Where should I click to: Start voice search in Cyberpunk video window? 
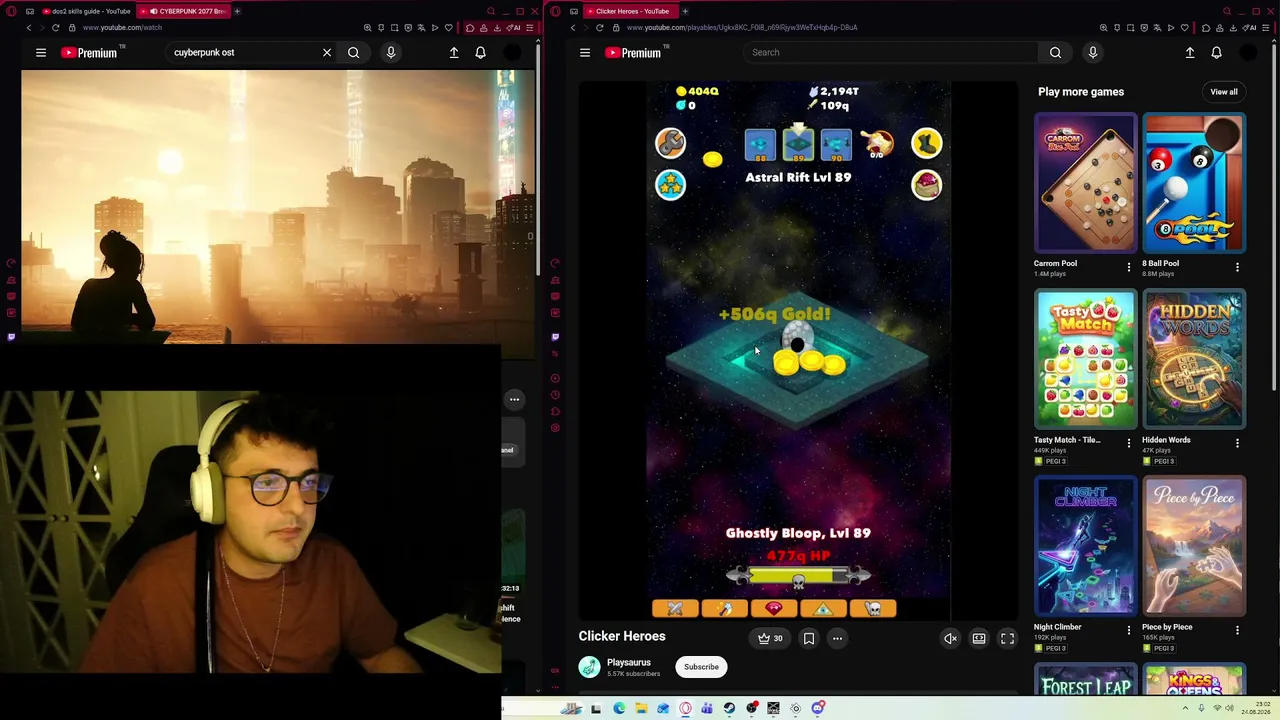(x=391, y=53)
